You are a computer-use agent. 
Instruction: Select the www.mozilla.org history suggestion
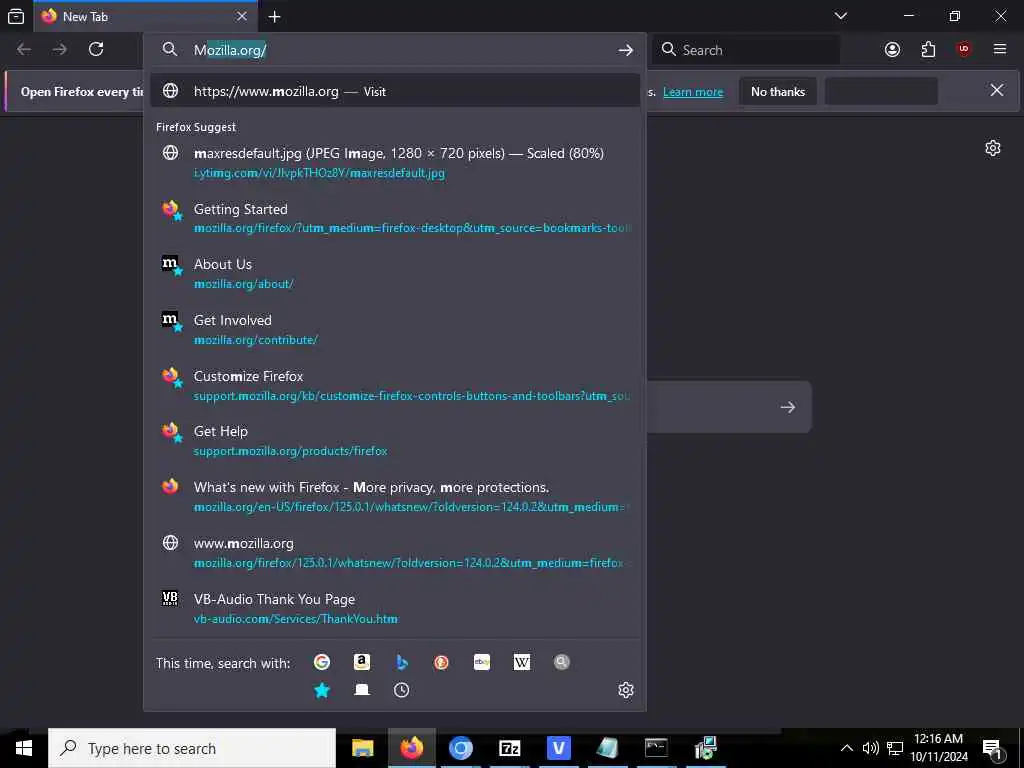(x=394, y=552)
